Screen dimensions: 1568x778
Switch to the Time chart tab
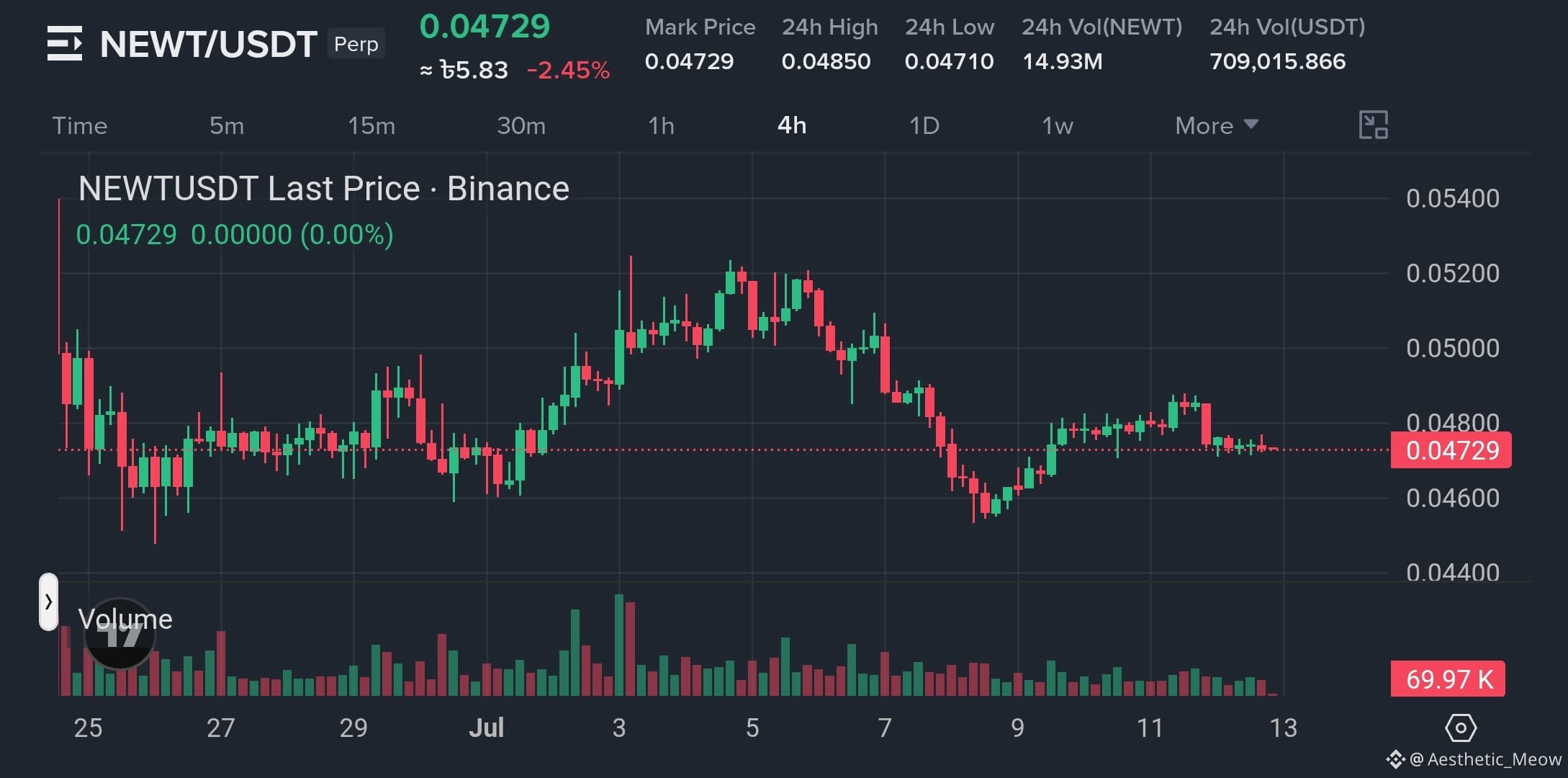tap(80, 126)
